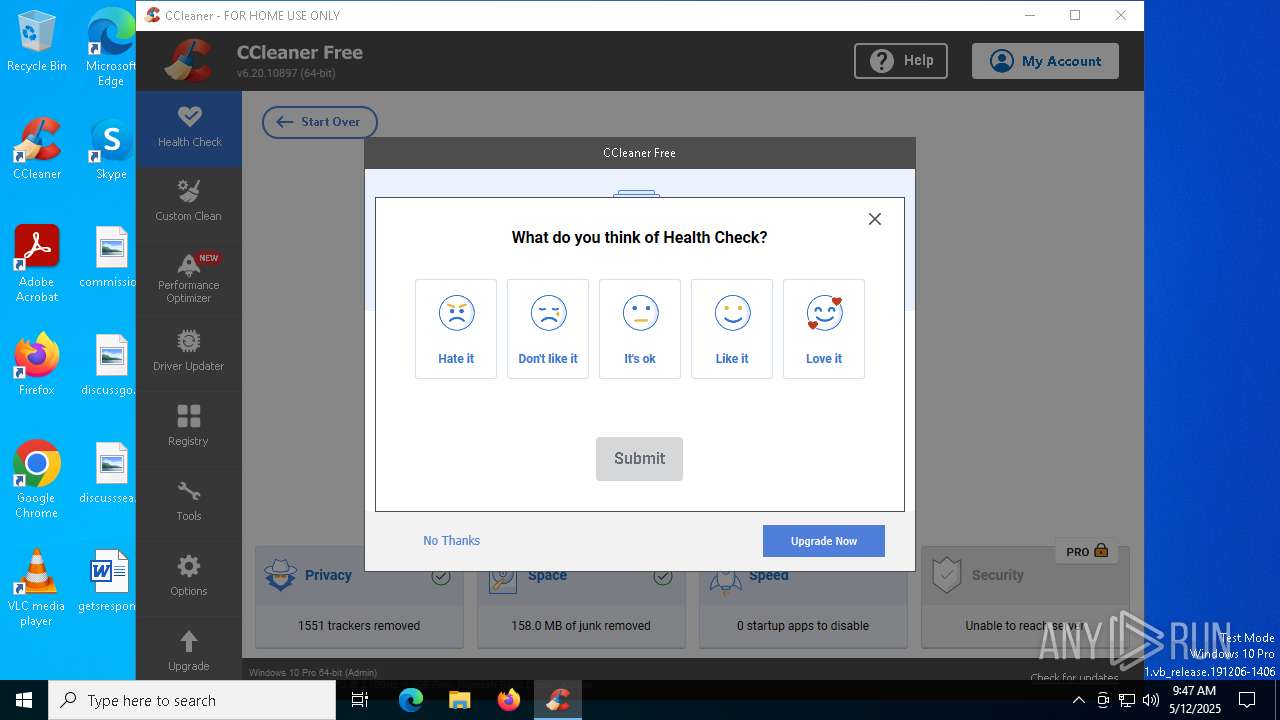Rate Health Check as Like it
1280x720 pixels.
click(732, 329)
